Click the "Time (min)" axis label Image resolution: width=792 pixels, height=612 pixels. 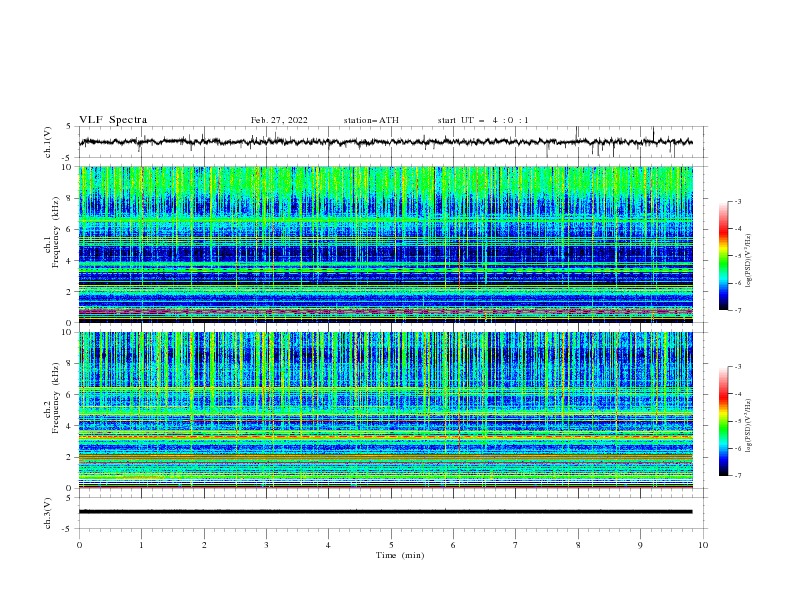400,555
